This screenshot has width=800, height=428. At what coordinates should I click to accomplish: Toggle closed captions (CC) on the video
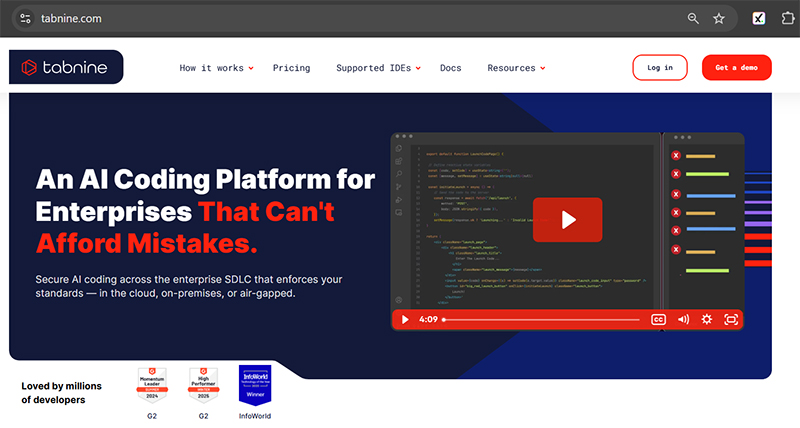(658, 320)
